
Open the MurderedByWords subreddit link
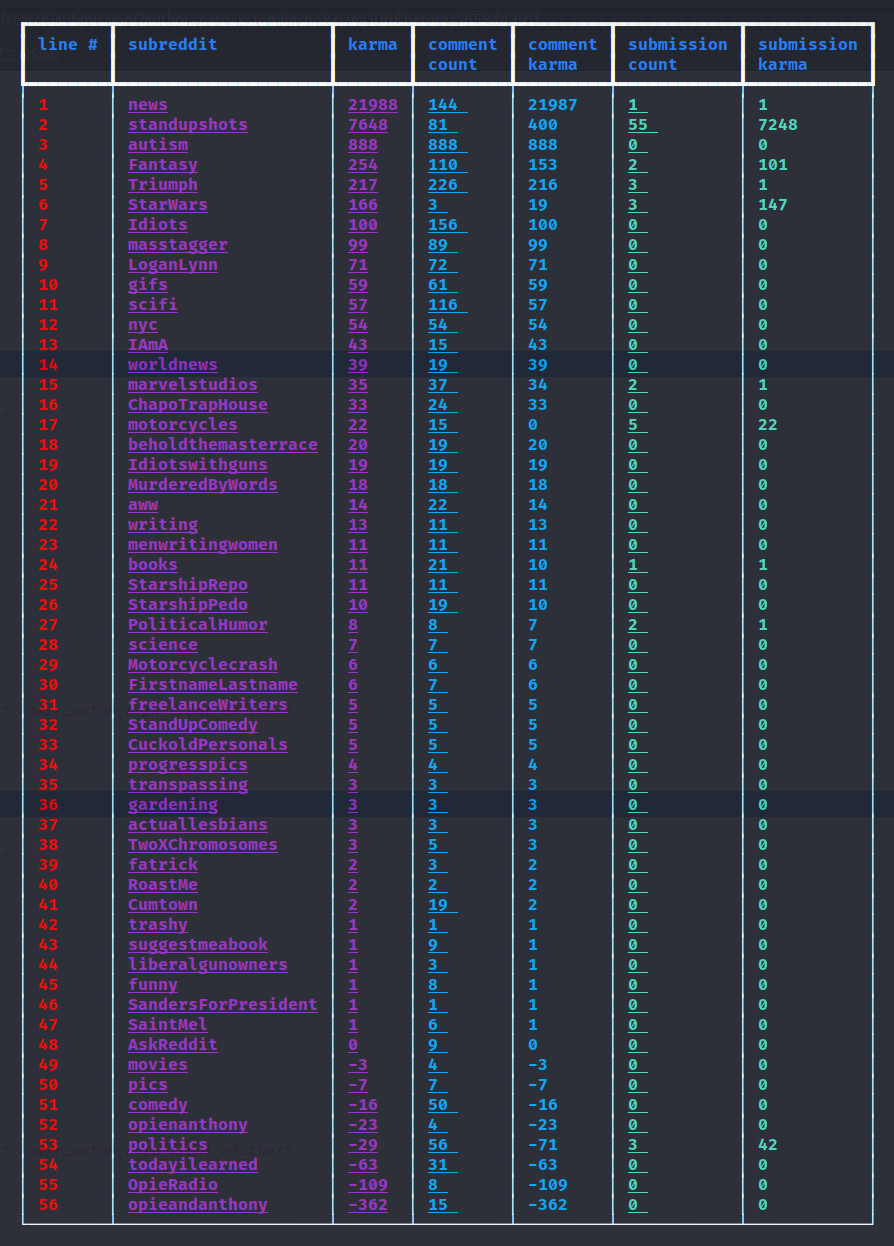(x=203, y=485)
